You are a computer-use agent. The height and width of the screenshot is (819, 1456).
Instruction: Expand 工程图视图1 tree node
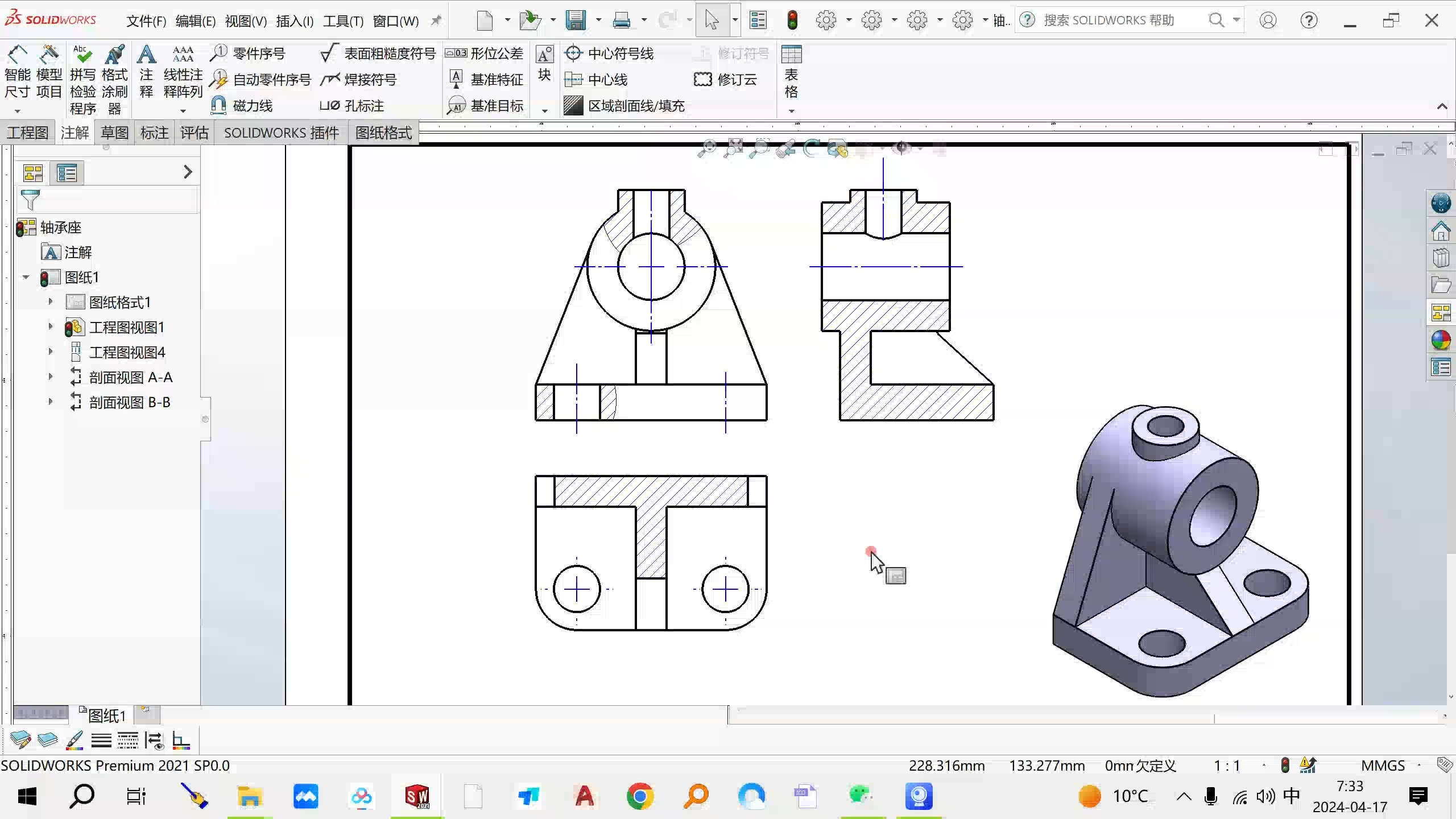pyautogui.click(x=50, y=326)
